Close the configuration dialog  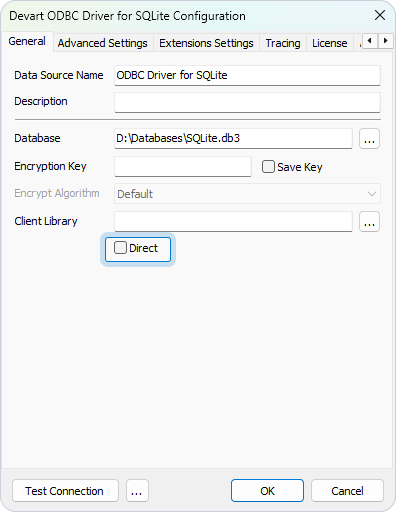(380, 15)
